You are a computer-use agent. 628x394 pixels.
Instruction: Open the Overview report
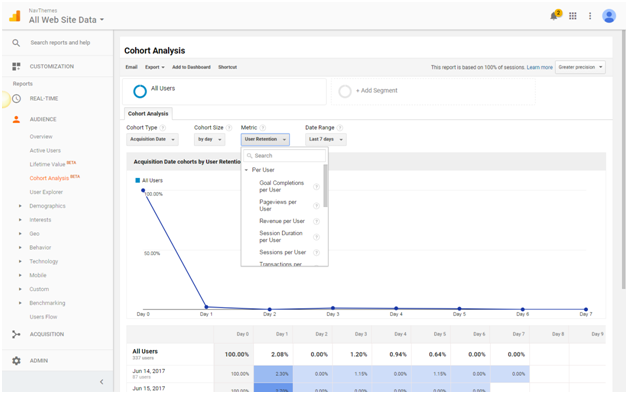41,137
